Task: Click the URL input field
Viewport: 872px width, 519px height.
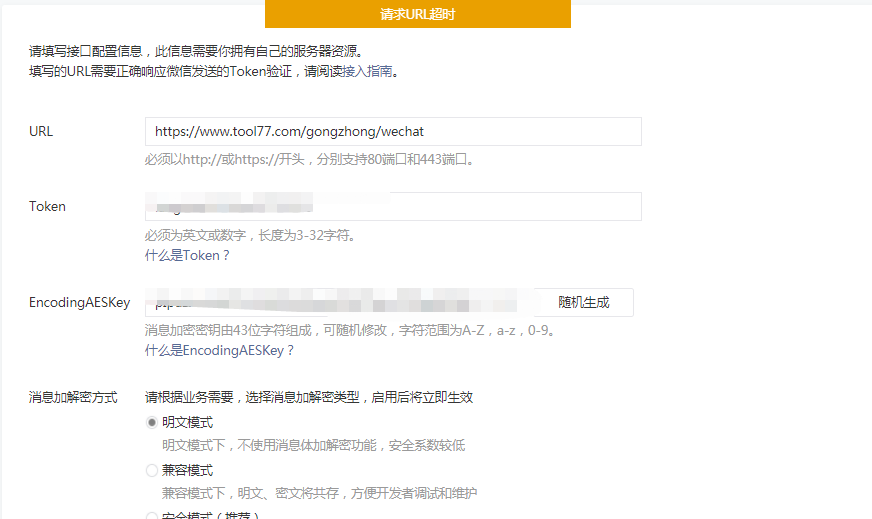Action: click(393, 131)
